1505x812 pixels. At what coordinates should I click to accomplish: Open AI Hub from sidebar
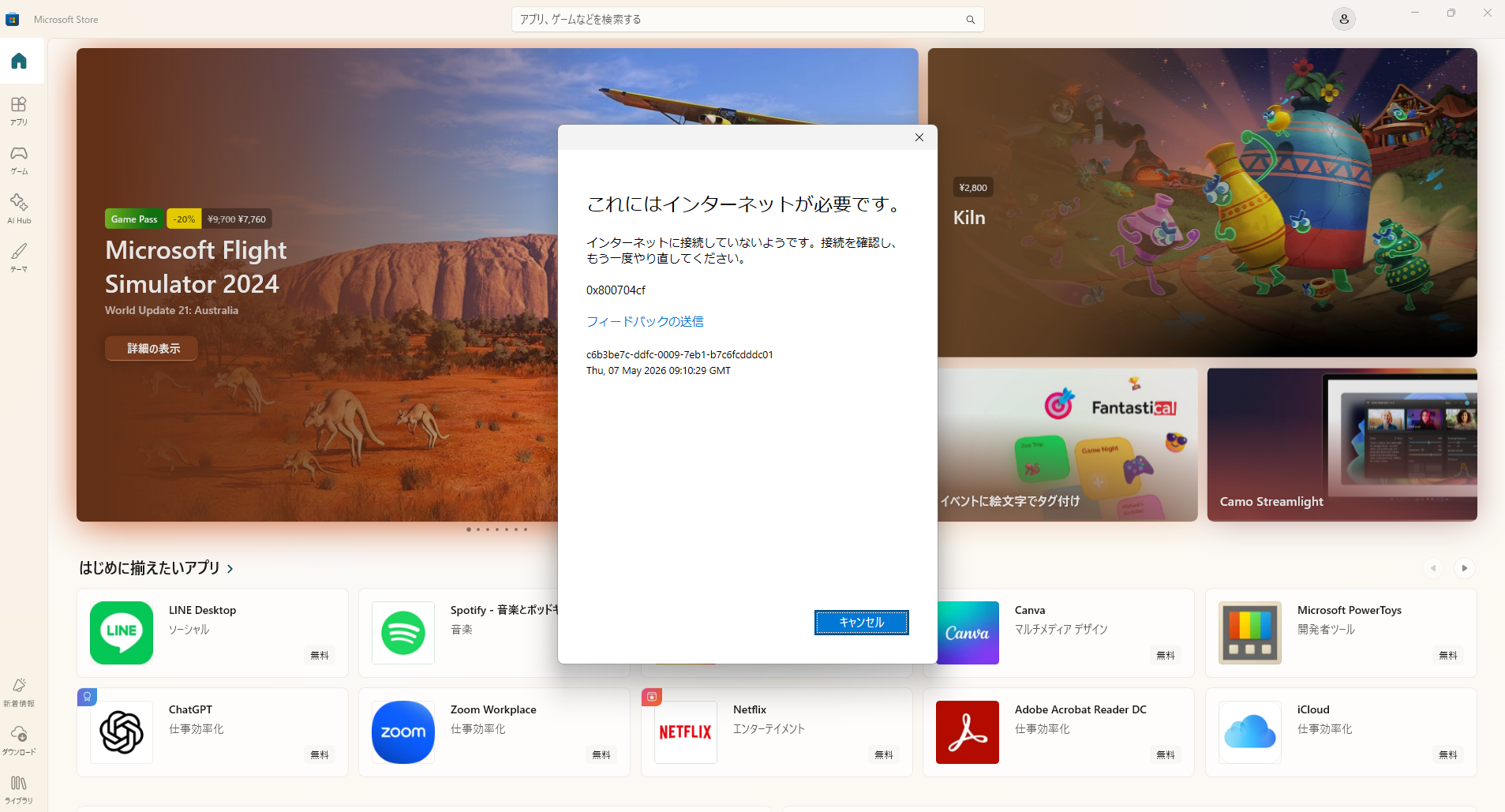point(19,209)
